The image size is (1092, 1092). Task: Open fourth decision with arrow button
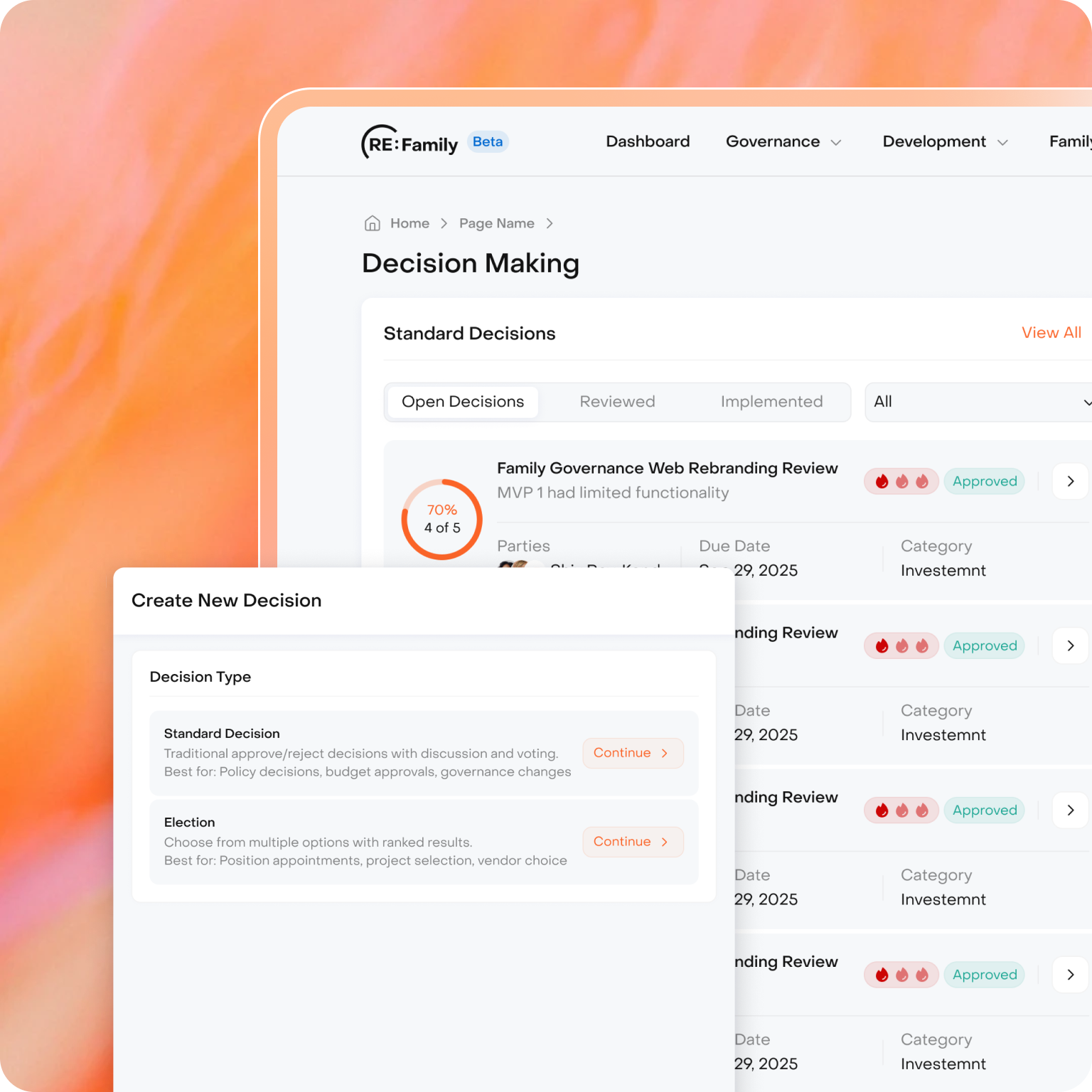pos(1071,975)
